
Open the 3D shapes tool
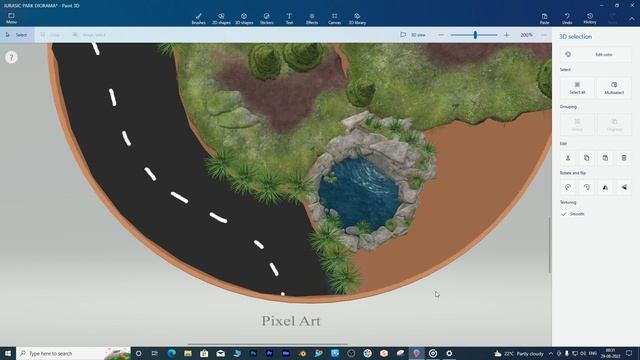tap(244, 18)
